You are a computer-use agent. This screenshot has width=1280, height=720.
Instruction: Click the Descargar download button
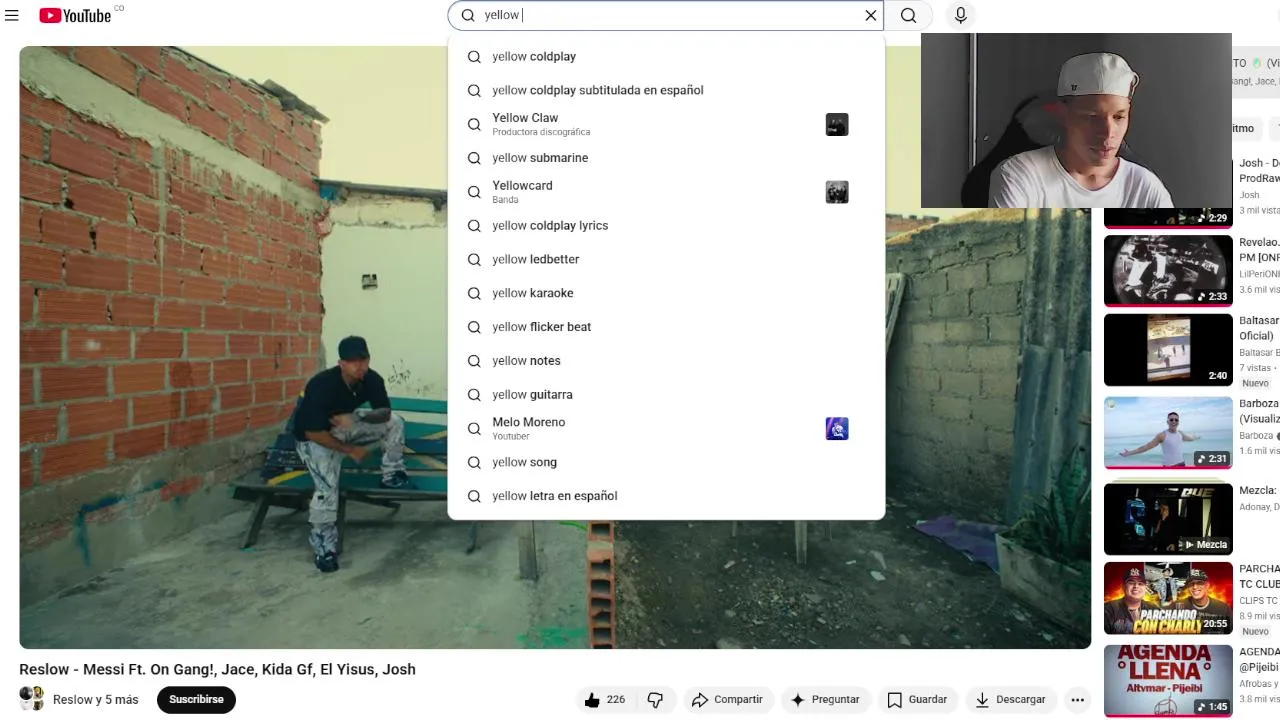(x=1010, y=700)
